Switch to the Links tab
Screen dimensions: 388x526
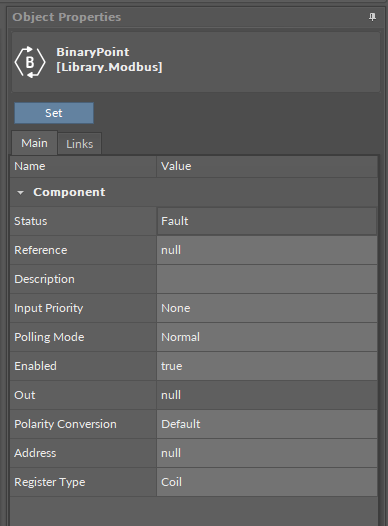click(79, 144)
